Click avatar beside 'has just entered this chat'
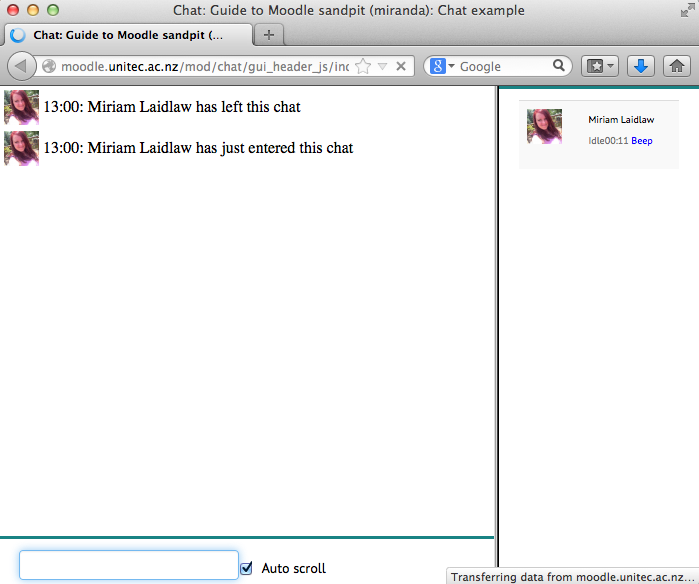Screen dimensions: 699x584 click(21, 148)
